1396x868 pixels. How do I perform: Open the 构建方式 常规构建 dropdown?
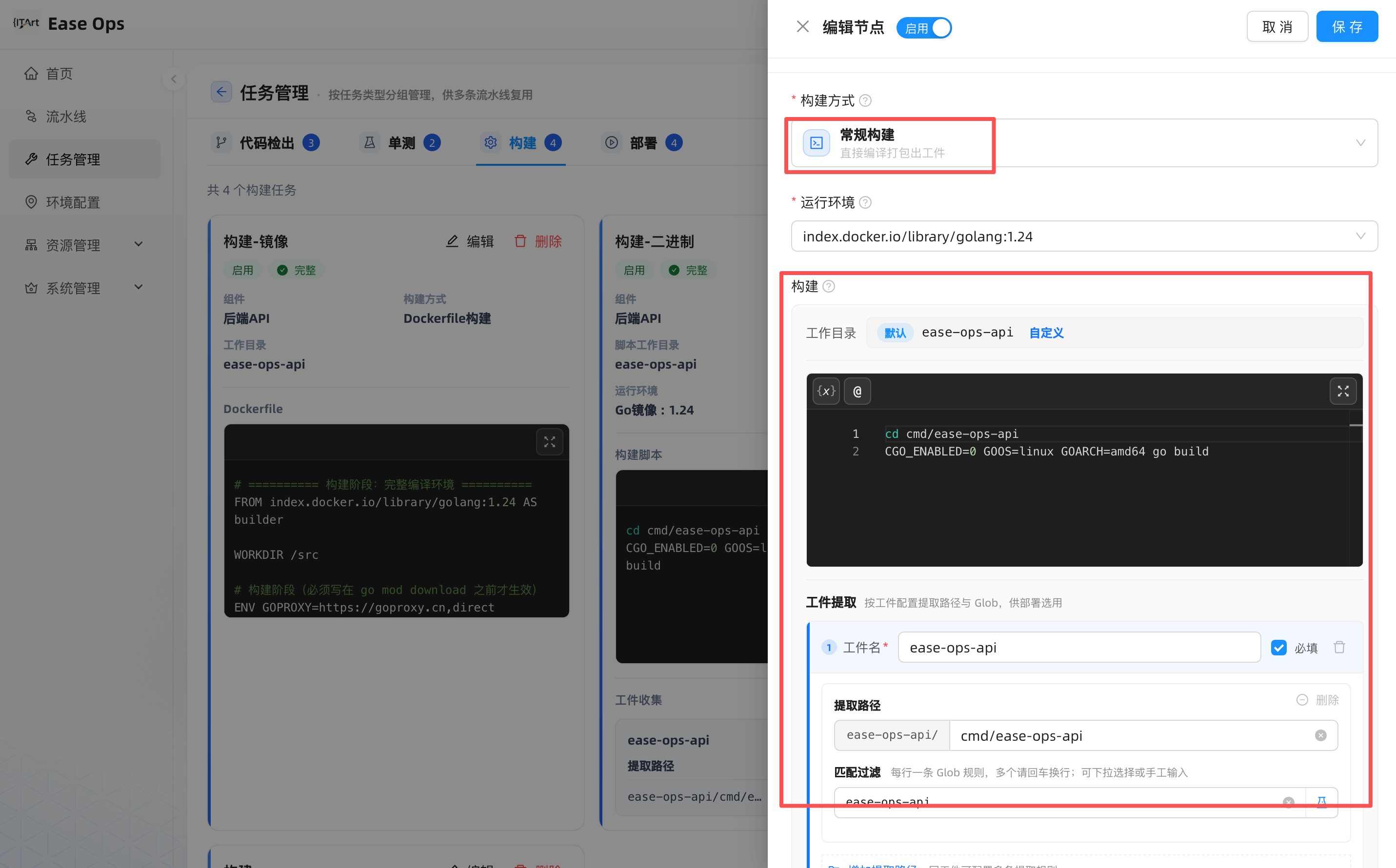(x=1084, y=143)
